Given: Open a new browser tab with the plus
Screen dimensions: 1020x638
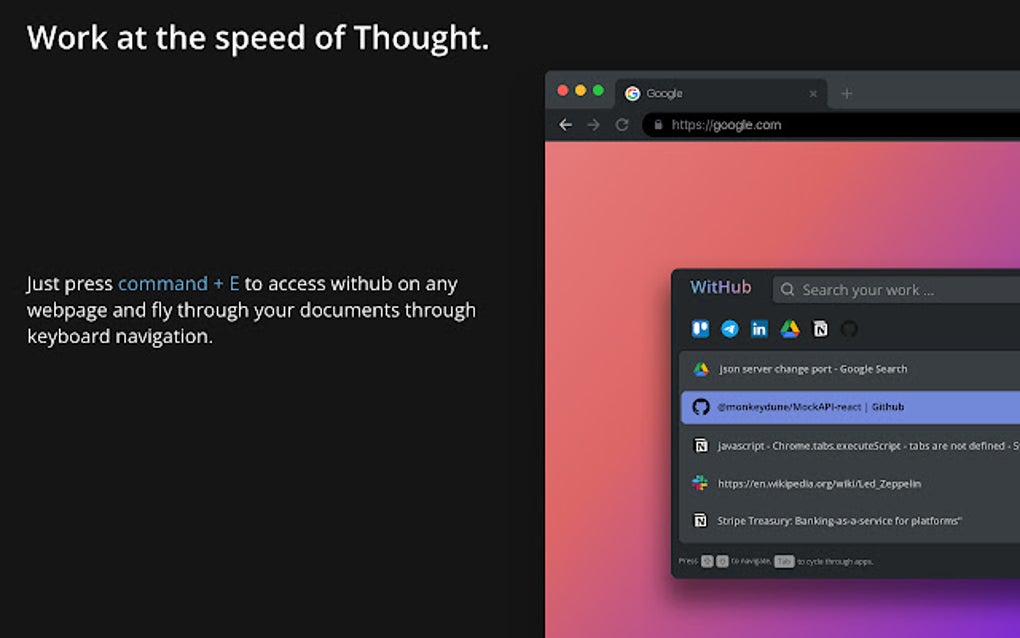Looking at the screenshot, I should 846,93.
